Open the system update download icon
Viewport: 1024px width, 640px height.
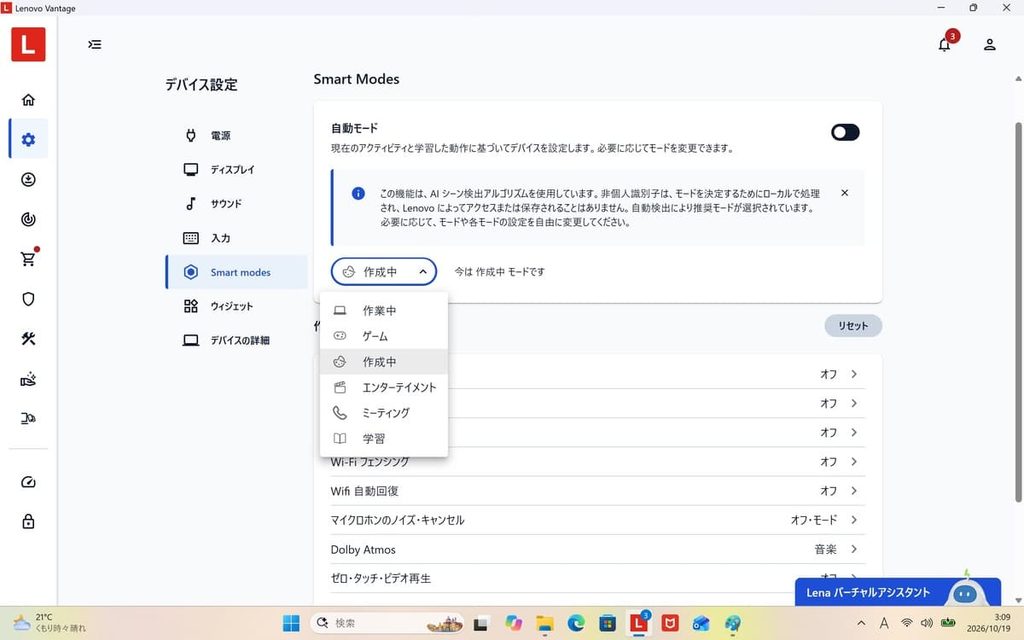(28, 180)
